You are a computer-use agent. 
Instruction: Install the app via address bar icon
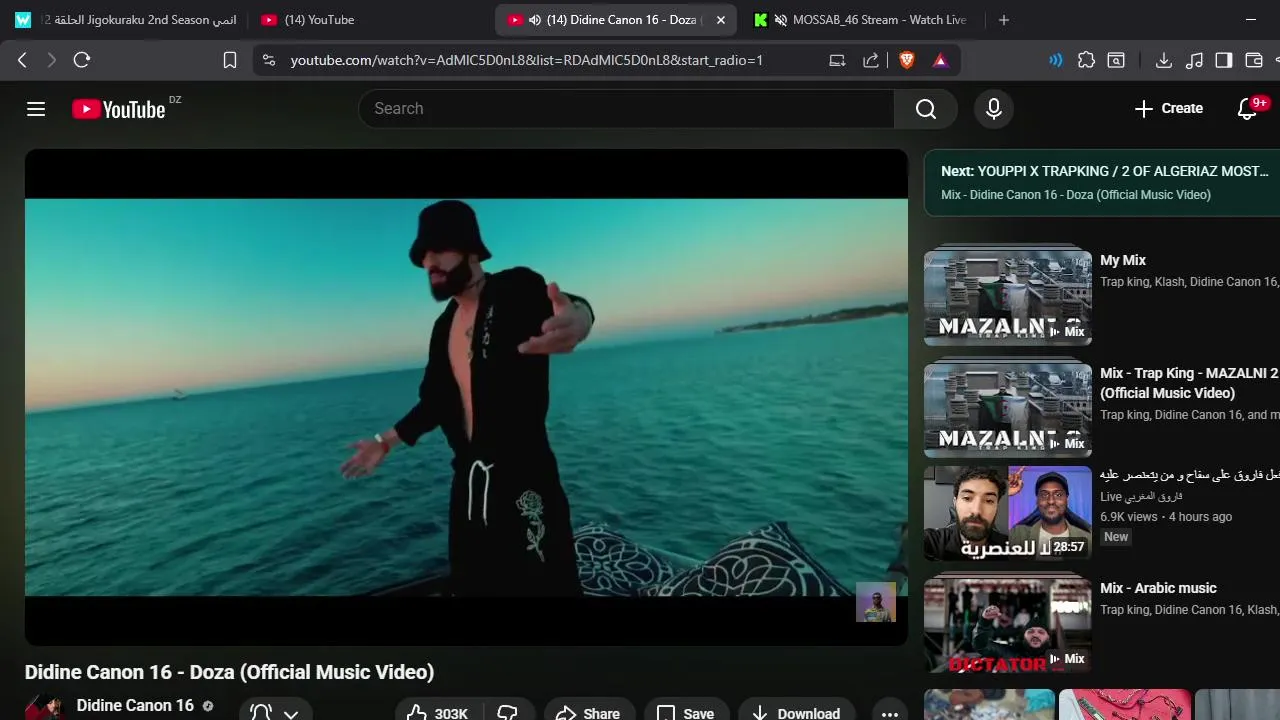point(837,60)
